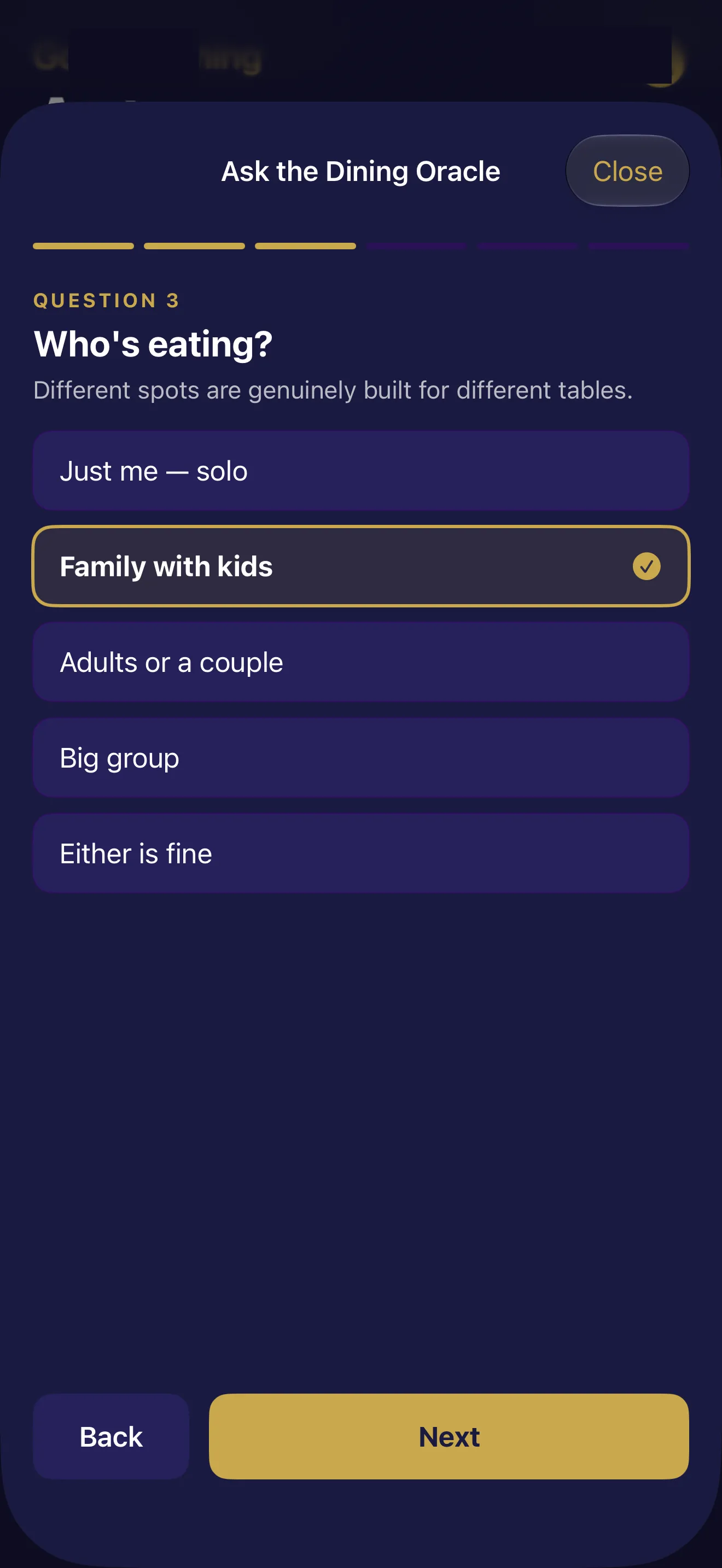Click the subtitle about different tables
The height and width of the screenshot is (1568, 722).
coord(333,390)
